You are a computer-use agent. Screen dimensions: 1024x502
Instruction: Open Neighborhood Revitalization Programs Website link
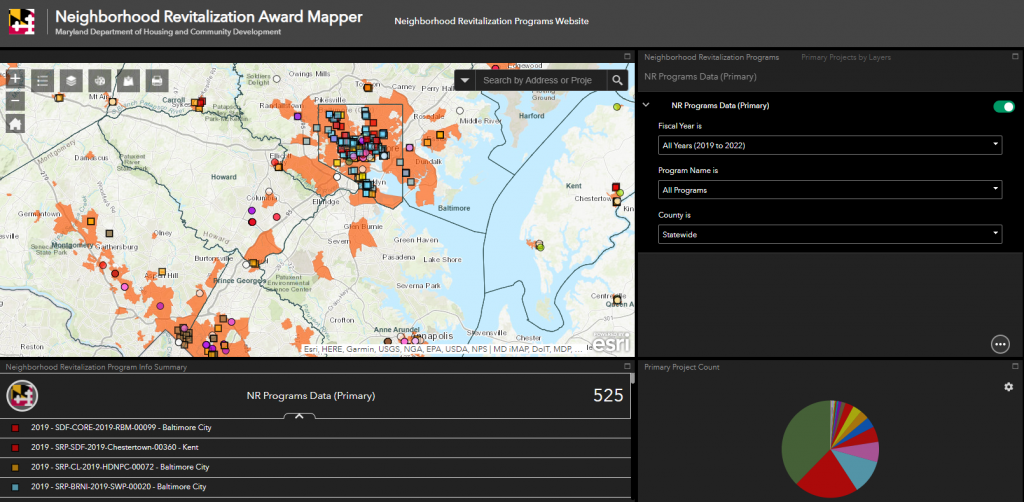click(x=491, y=21)
